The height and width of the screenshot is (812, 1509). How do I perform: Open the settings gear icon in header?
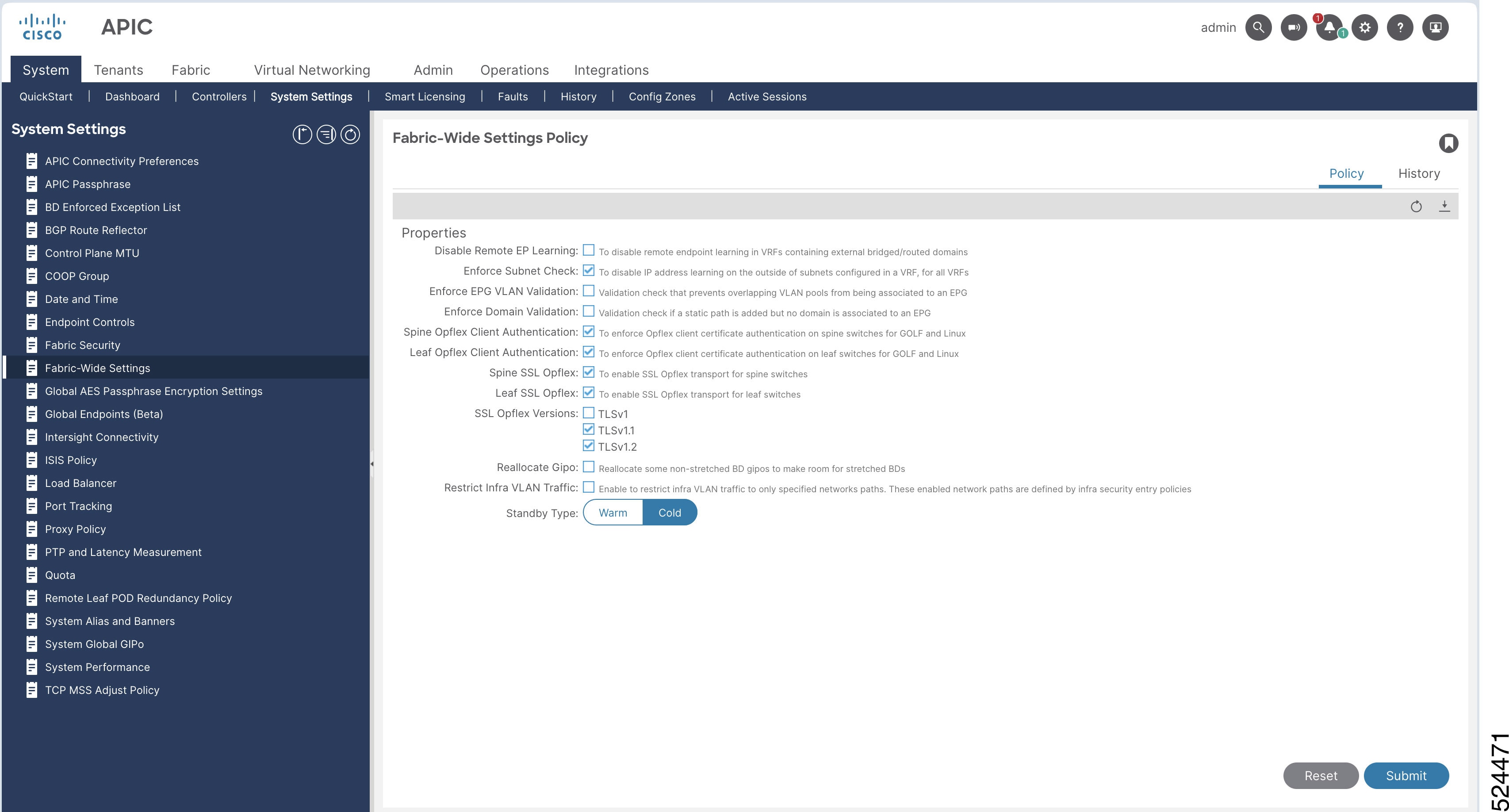coord(1364,27)
